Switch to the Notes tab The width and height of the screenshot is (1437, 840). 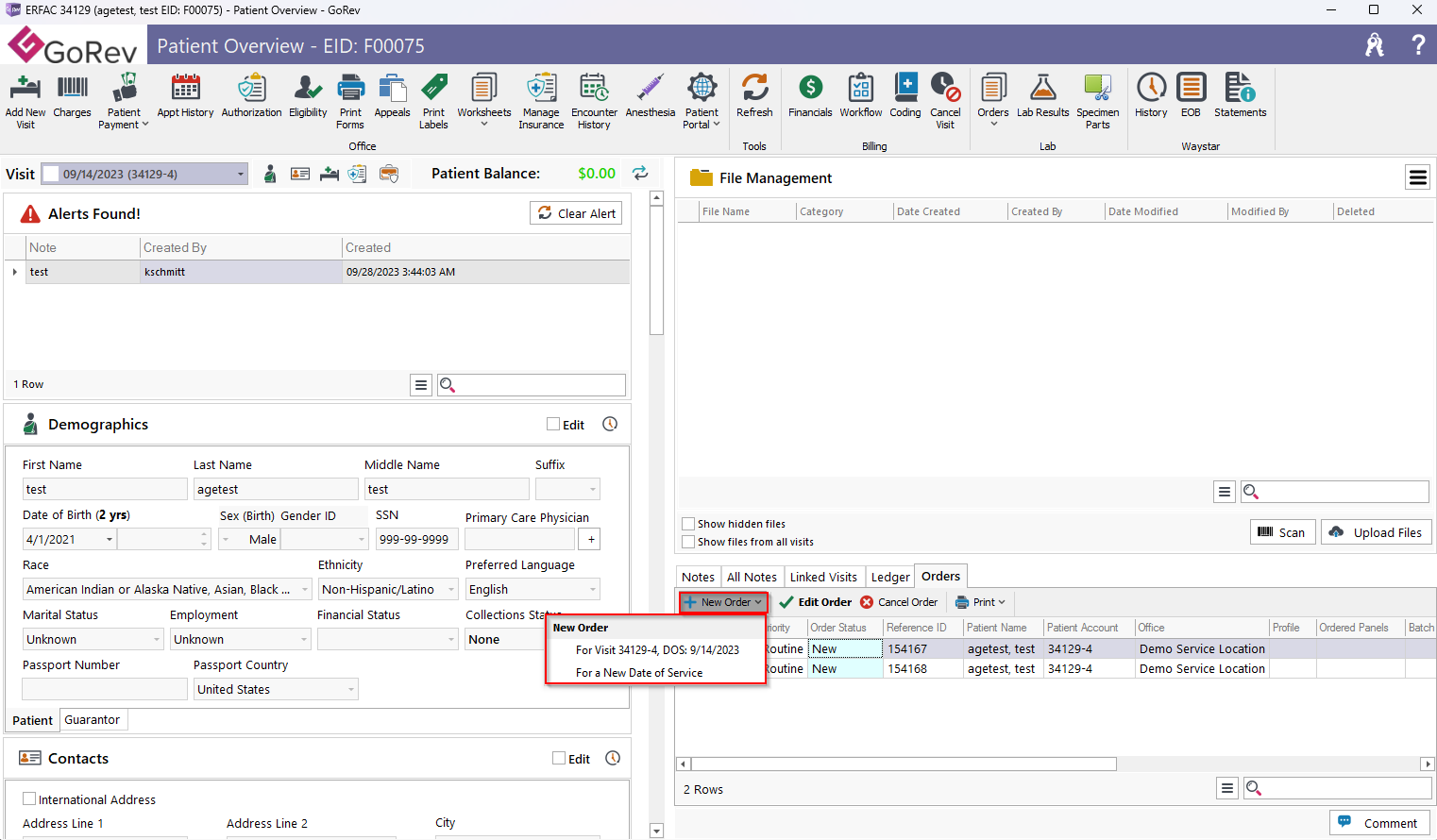point(698,577)
